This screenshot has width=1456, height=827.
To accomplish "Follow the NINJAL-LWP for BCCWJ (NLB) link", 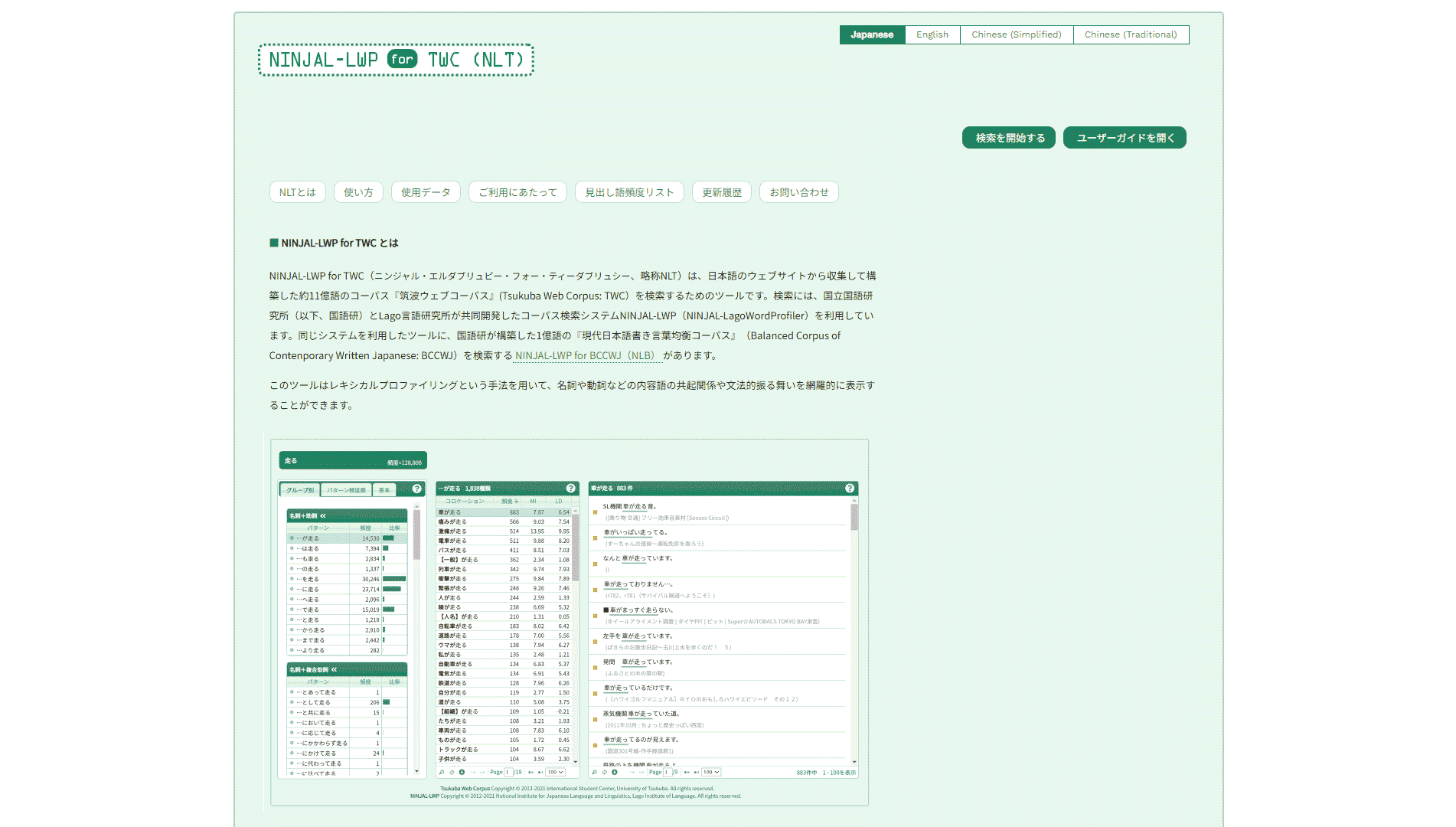I will pos(586,355).
